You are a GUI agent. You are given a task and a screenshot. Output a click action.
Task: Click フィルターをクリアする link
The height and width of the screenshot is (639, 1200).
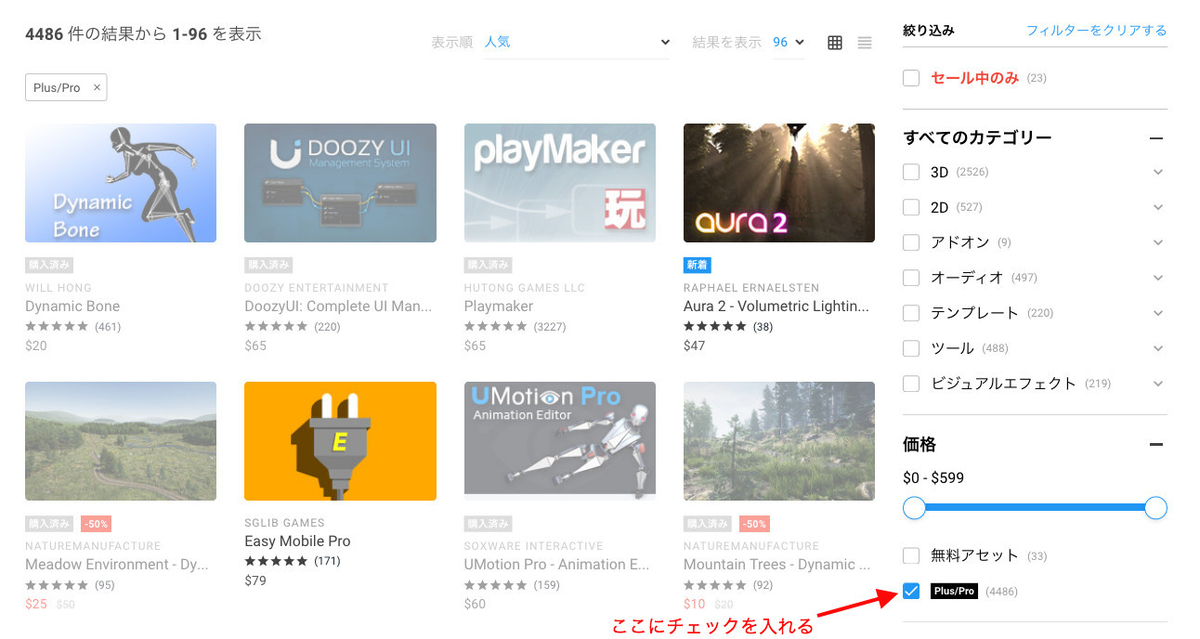(x=1096, y=31)
